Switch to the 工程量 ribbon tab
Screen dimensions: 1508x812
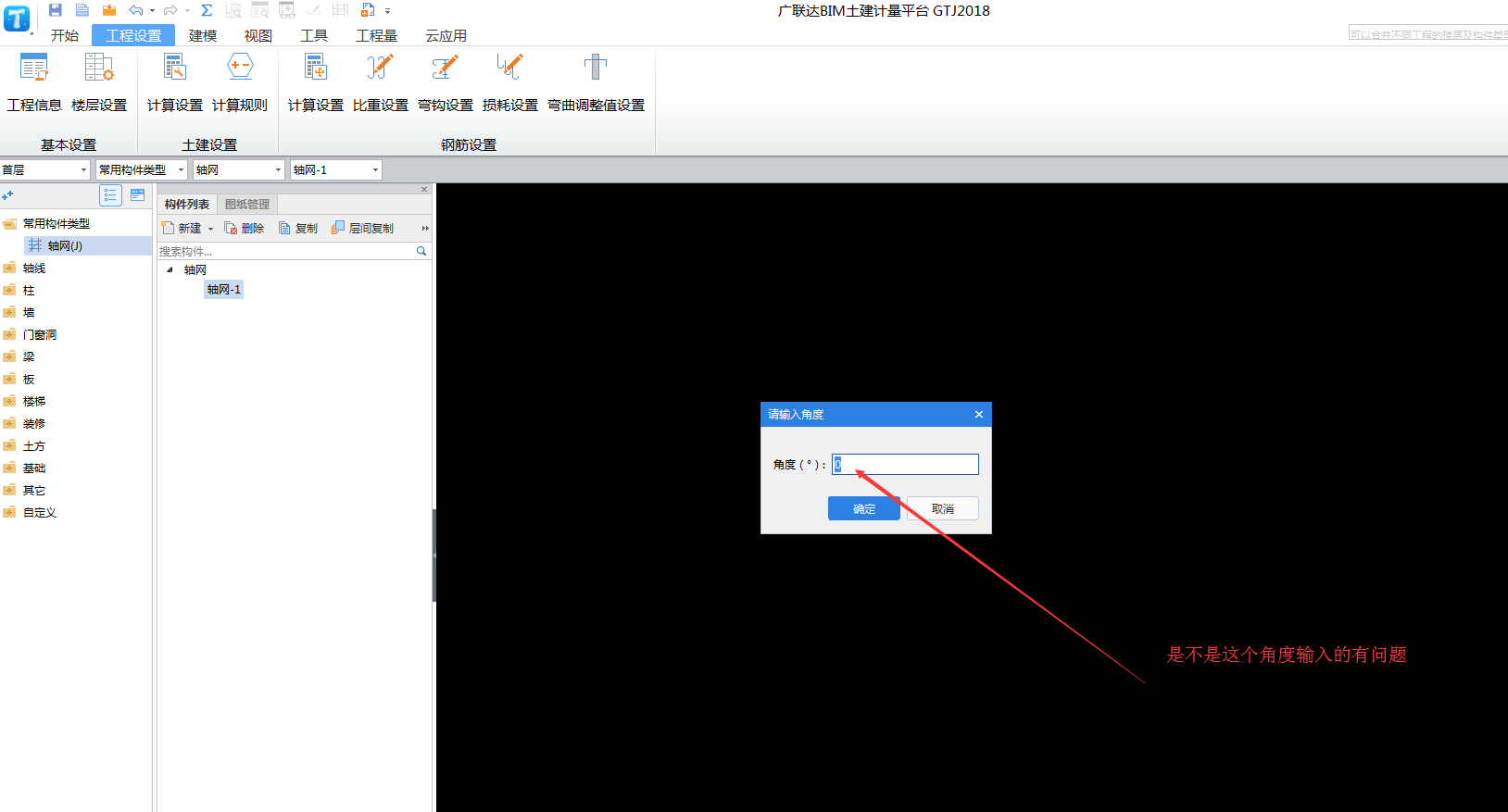pyautogui.click(x=377, y=35)
